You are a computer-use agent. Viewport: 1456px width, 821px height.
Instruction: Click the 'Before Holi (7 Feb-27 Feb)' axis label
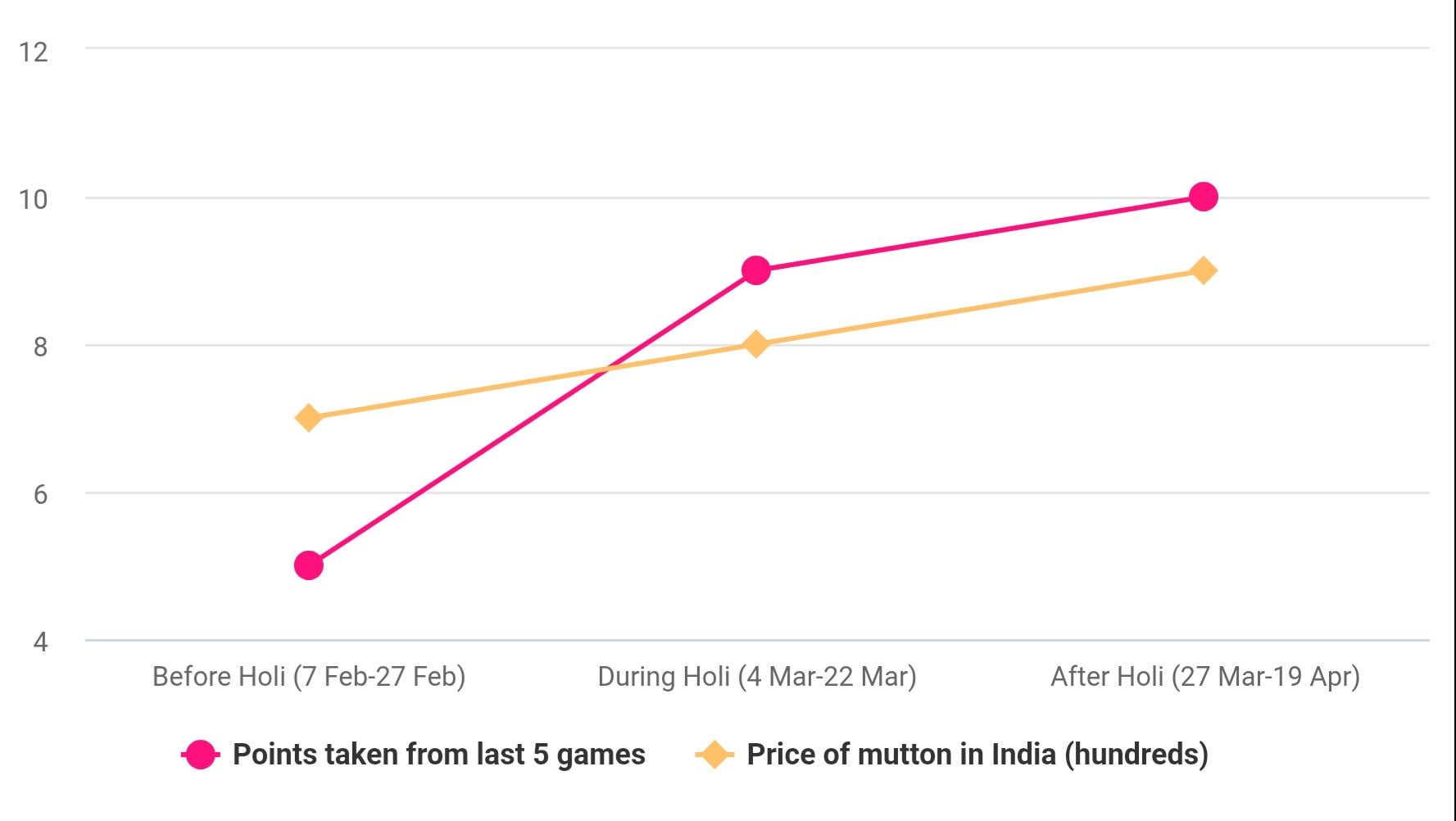(309, 677)
